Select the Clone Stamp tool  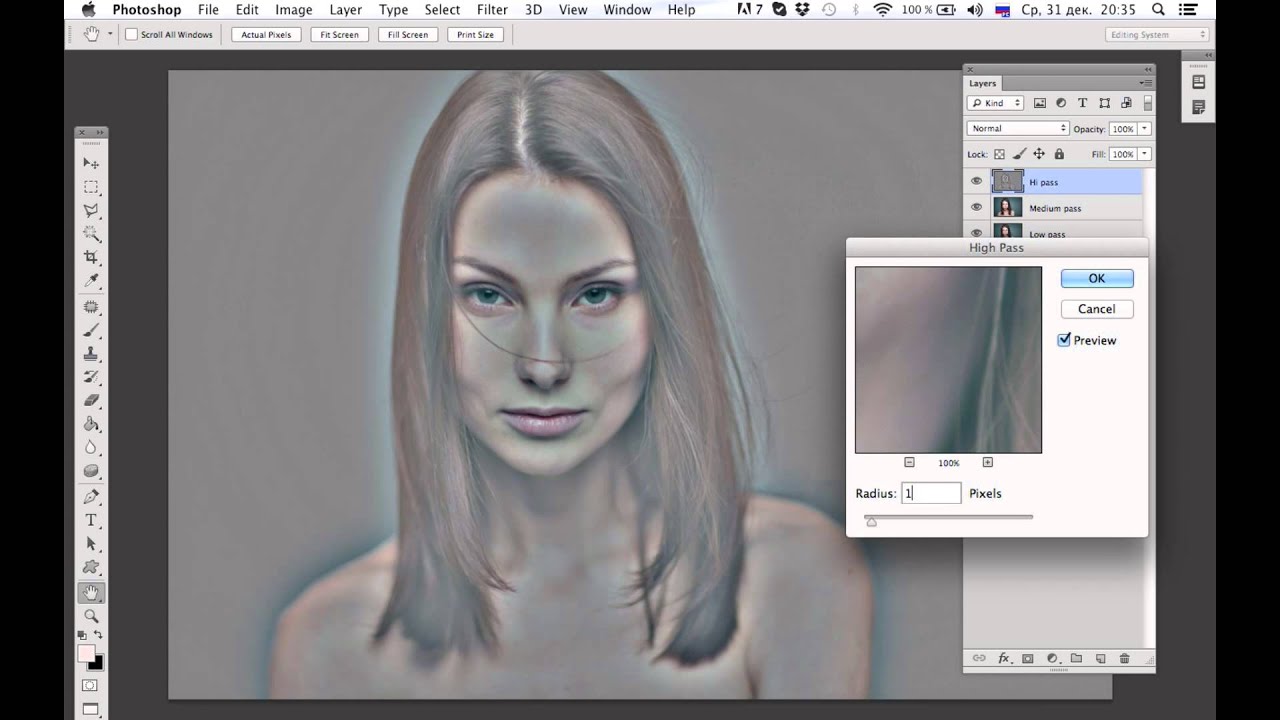[x=91, y=354]
